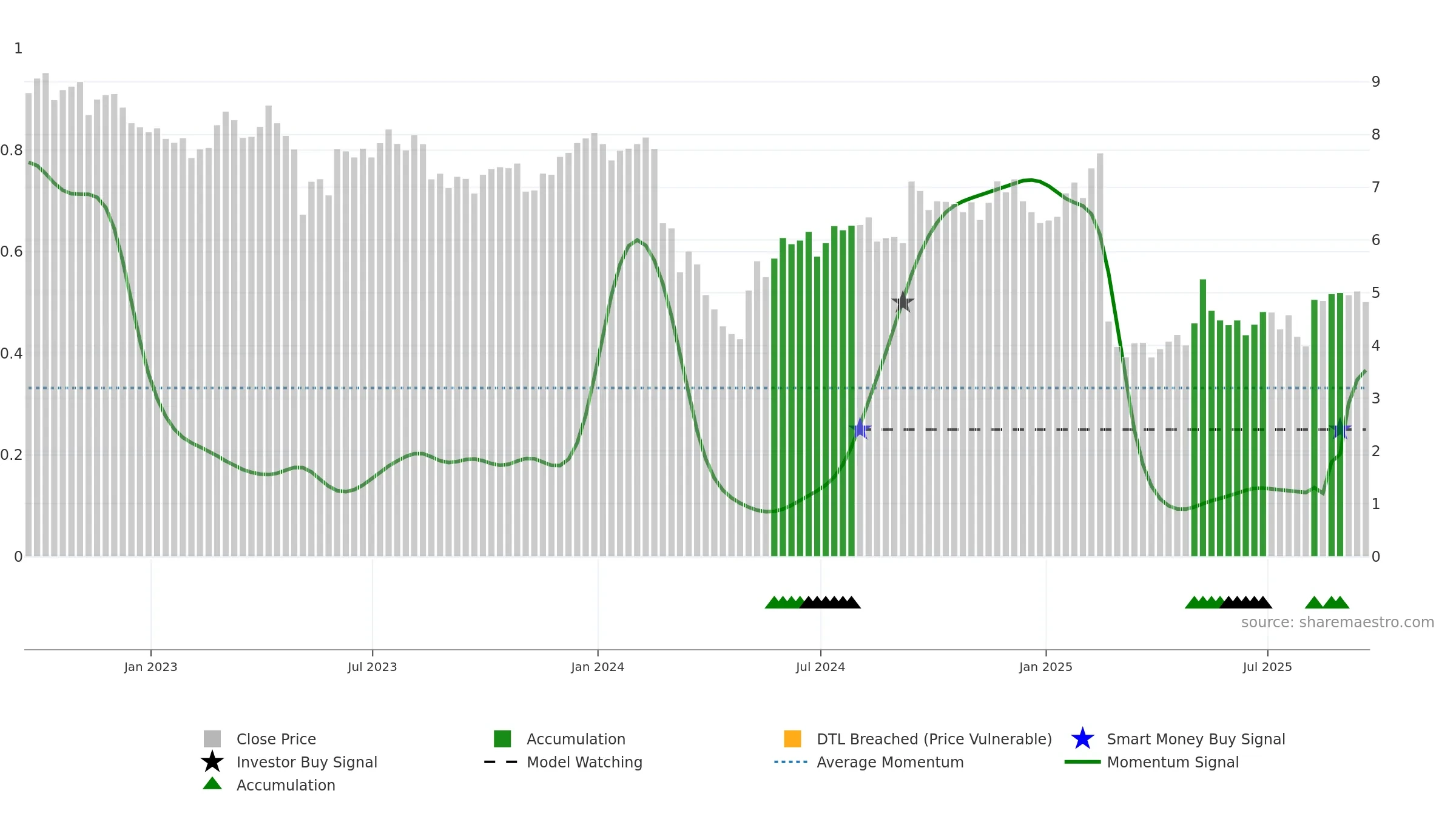
Task: Click the green Accumulation triangle legend icon
Action: point(212,784)
